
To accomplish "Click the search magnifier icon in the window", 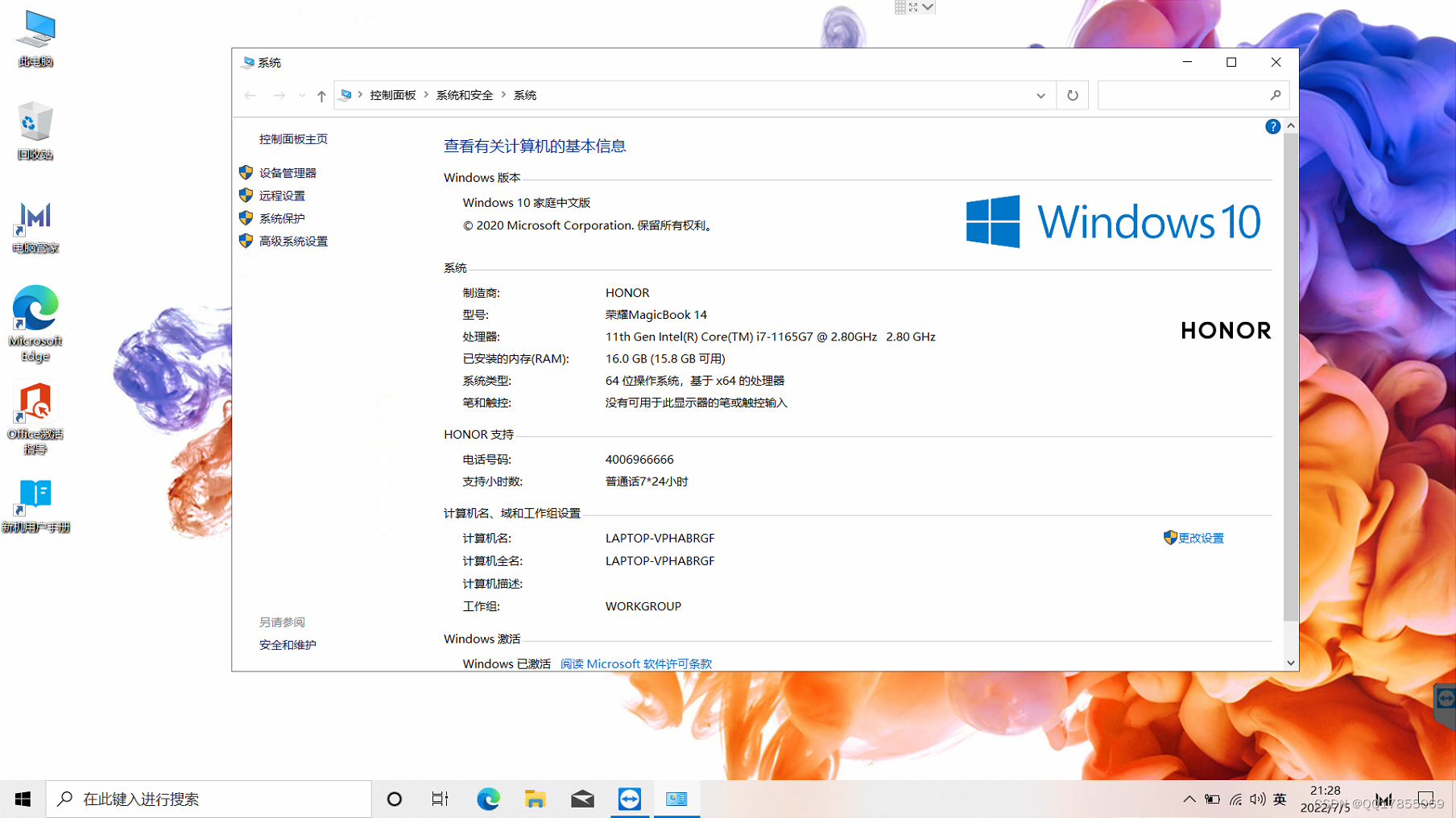I will click(x=1276, y=95).
